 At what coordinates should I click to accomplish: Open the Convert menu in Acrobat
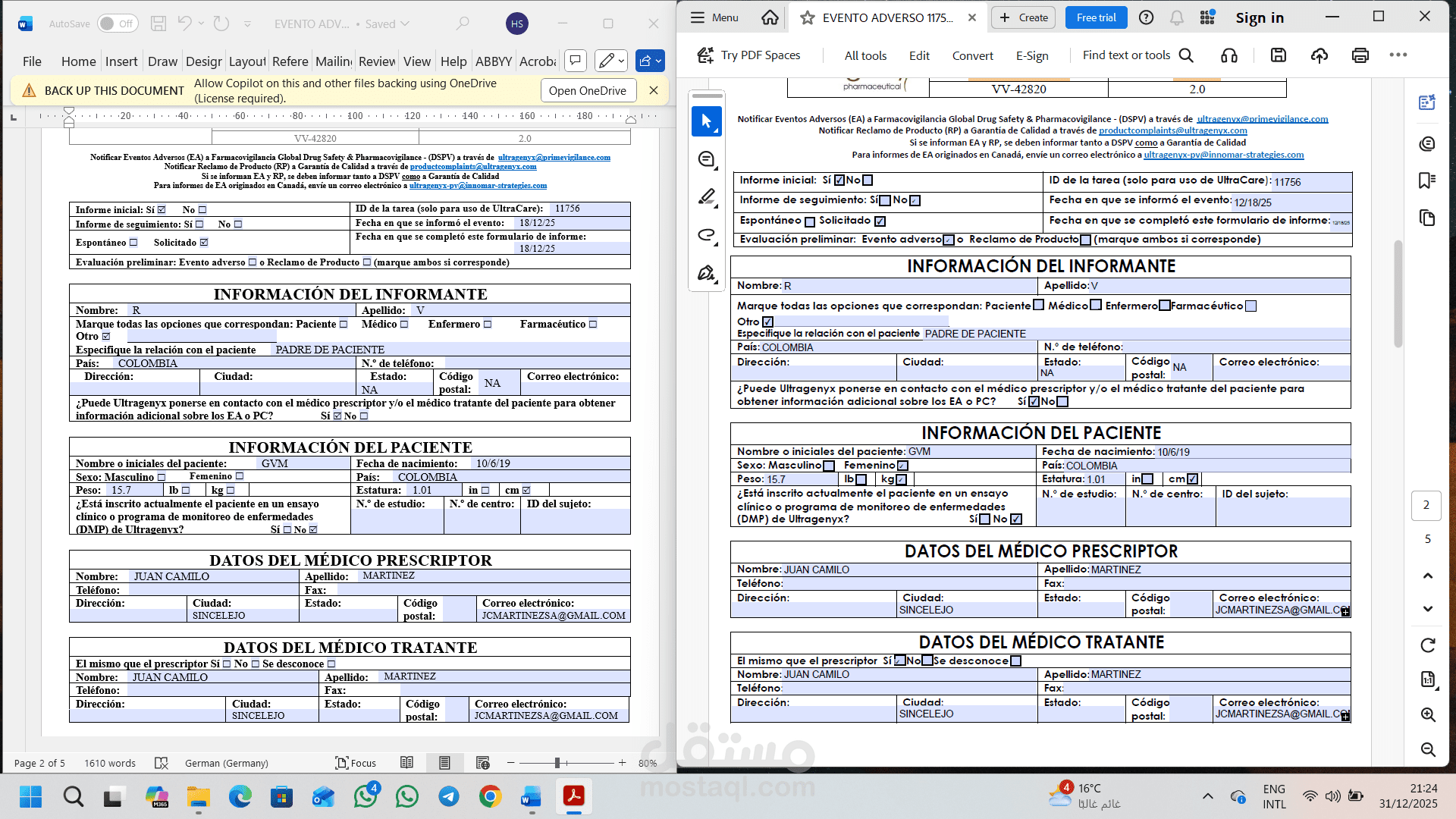972,55
